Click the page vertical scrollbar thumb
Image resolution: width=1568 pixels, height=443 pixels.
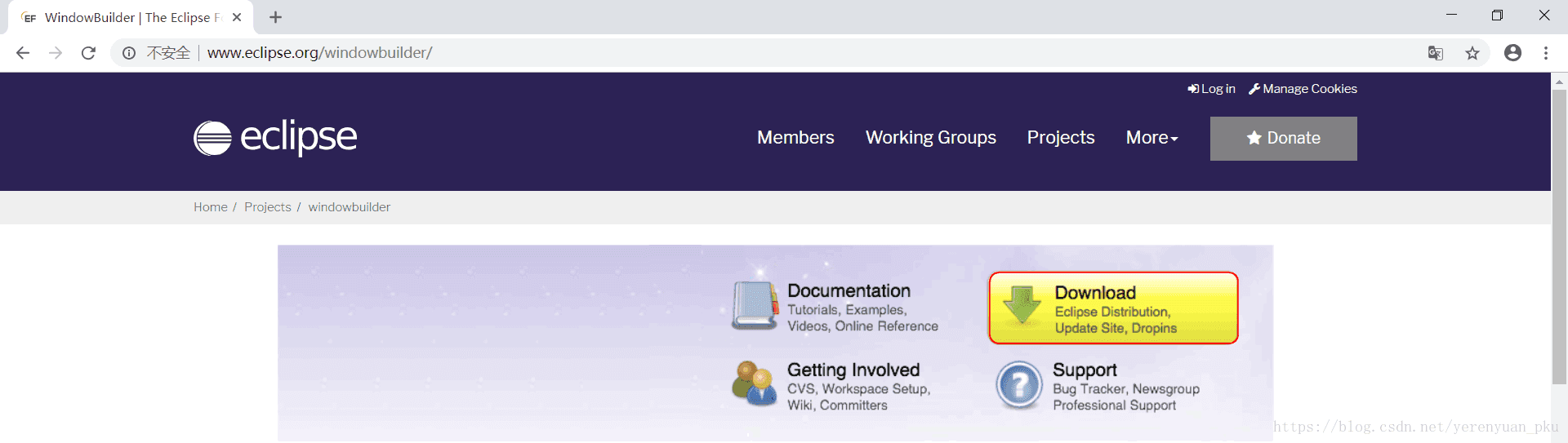click(1559, 237)
